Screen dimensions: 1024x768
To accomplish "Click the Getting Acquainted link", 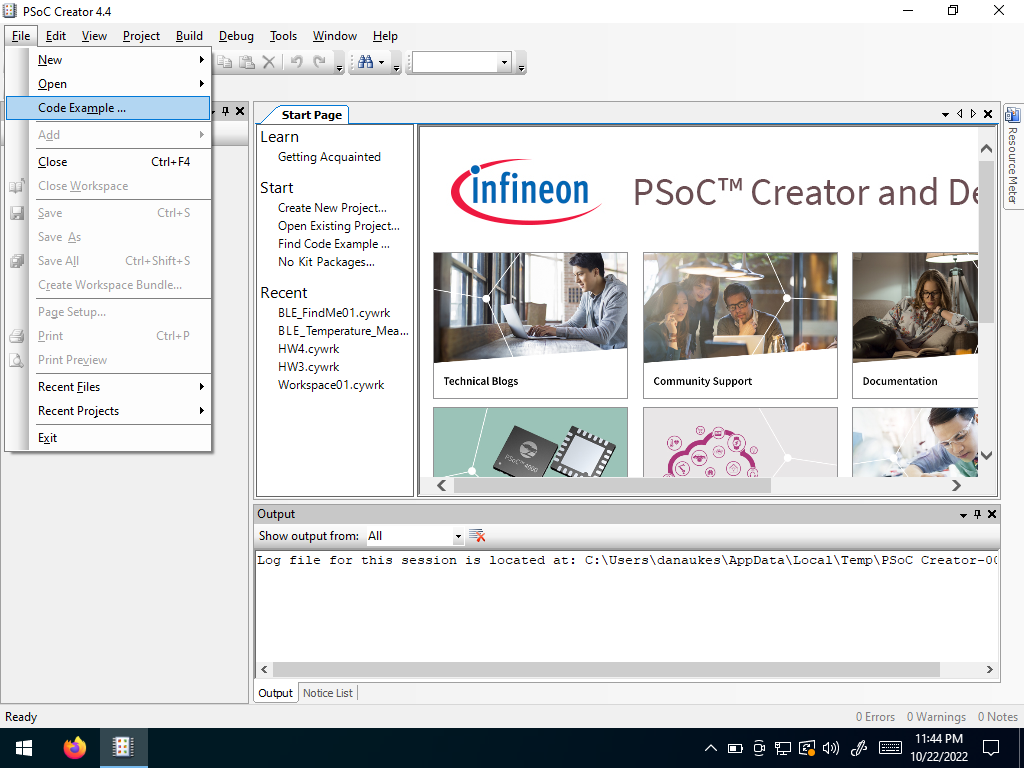I will [x=329, y=157].
